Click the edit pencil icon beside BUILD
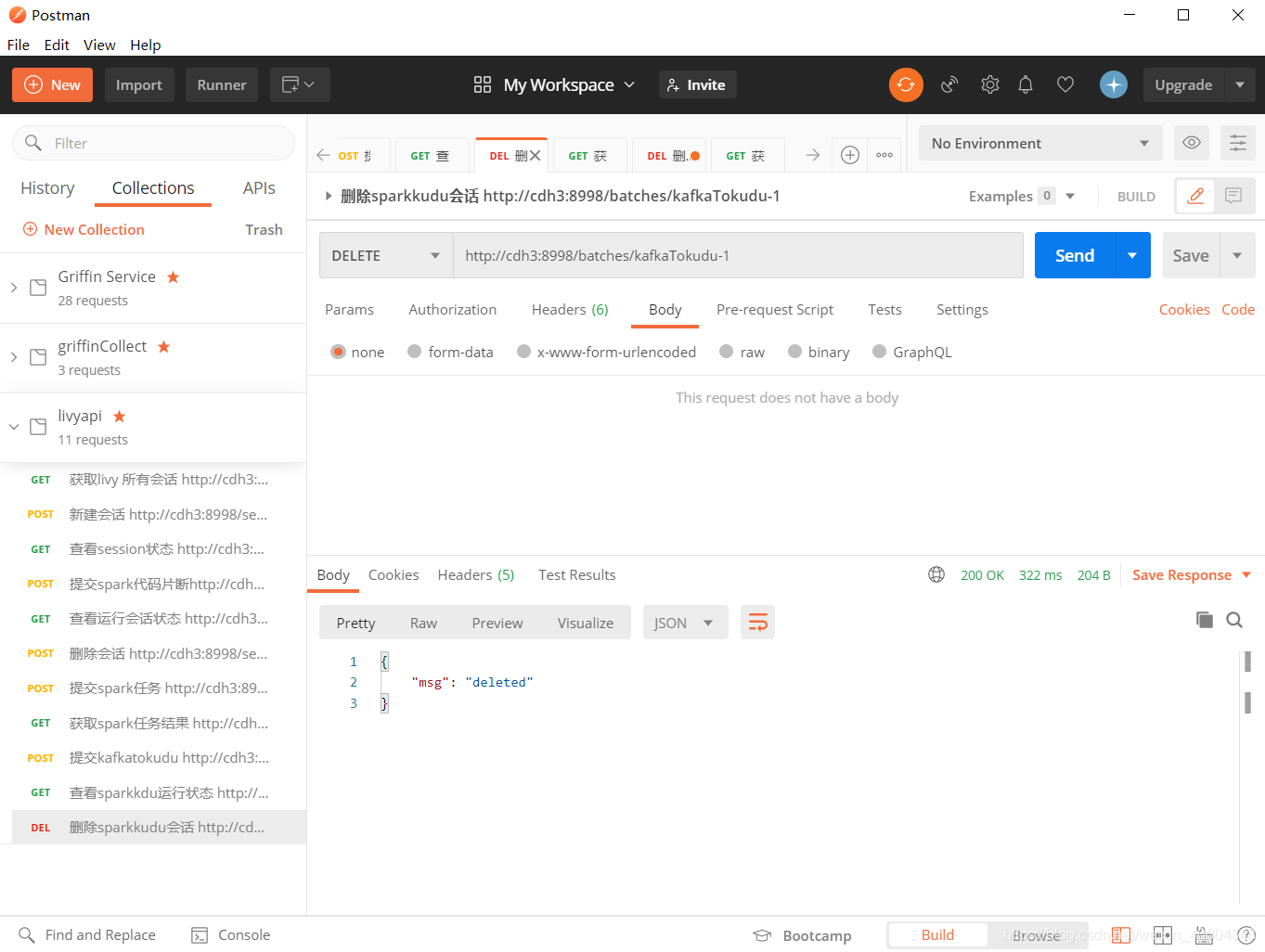The height and width of the screenshot is (952, 1265). (x=1195, y=196)
